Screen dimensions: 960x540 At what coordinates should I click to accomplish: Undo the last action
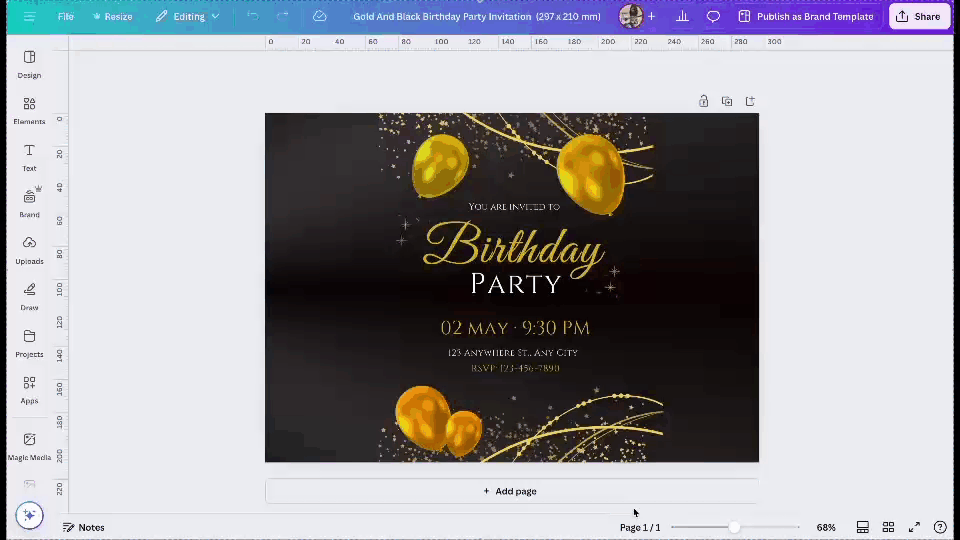point(253,17)
